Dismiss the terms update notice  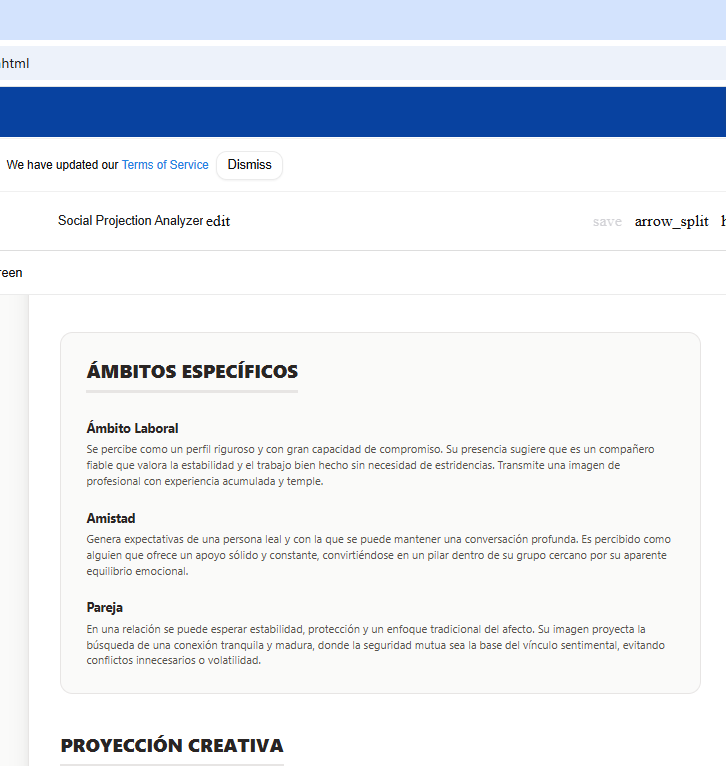point(249,165)
